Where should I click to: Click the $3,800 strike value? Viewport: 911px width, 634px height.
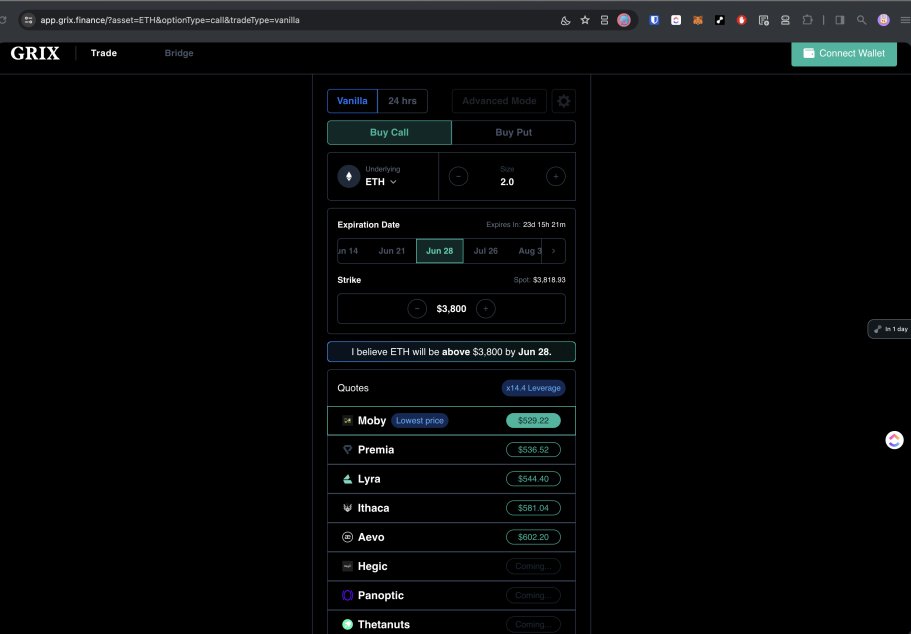coord(451,309)
